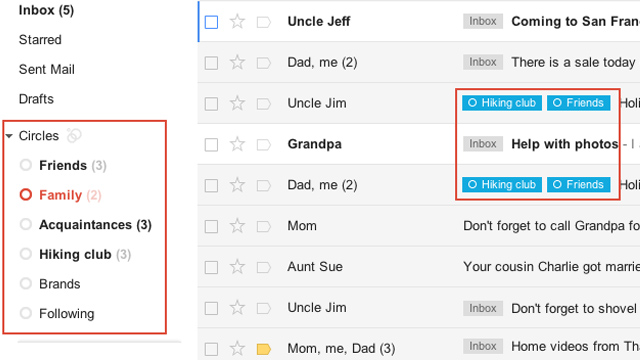Click the Acquaintances circle icon
This screenshot has height=360, width=640.
(26, 224)
